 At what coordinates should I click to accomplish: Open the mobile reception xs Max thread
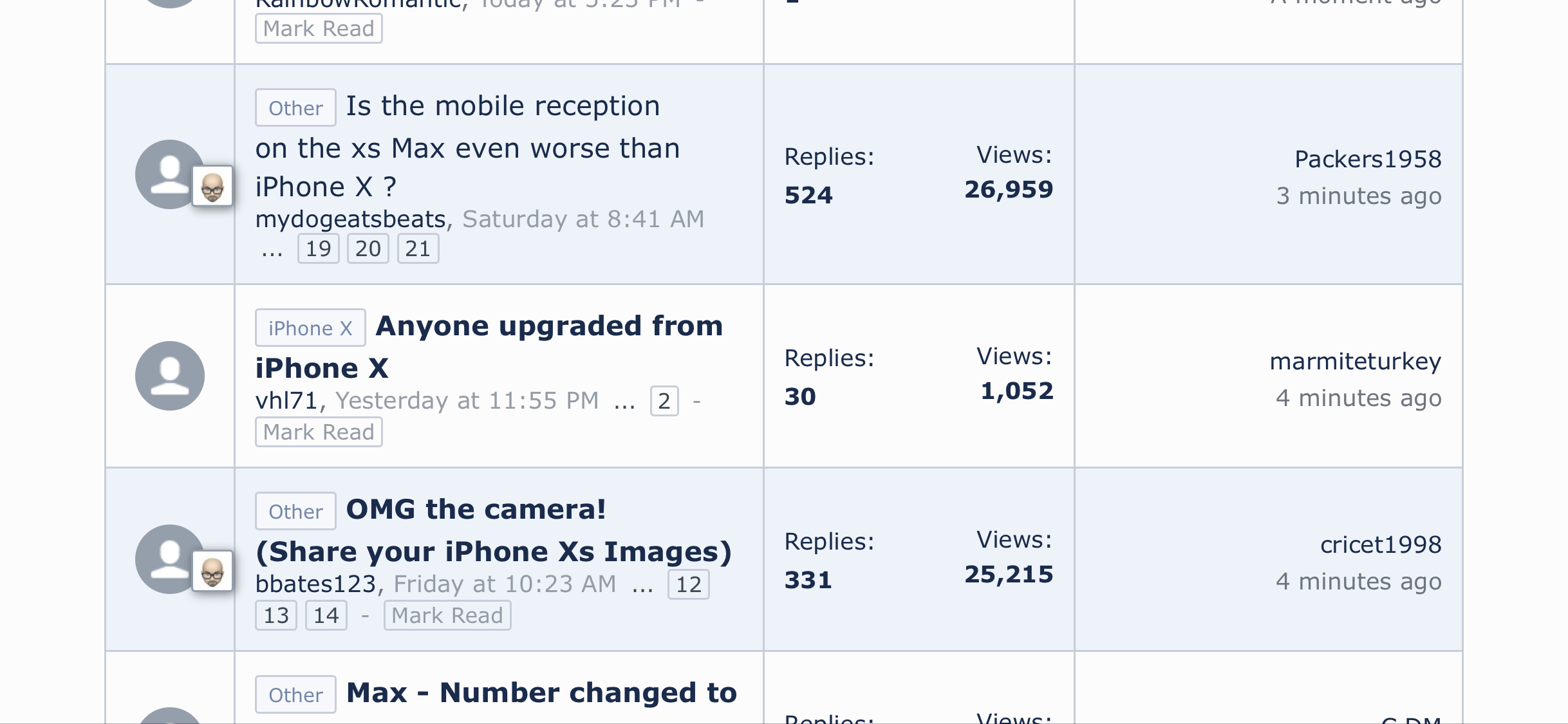467,148
